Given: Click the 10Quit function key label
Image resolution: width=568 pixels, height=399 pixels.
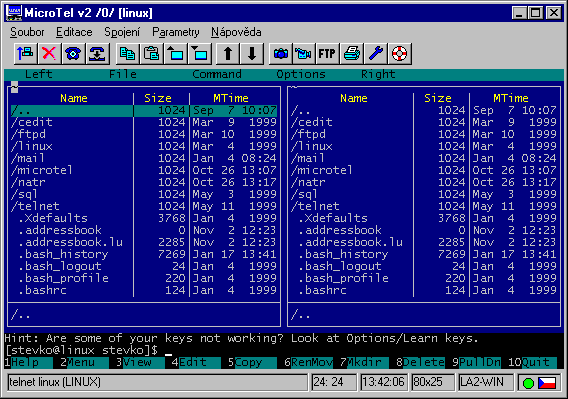Looking at the screenshot, I should click(x=532, y=362).
